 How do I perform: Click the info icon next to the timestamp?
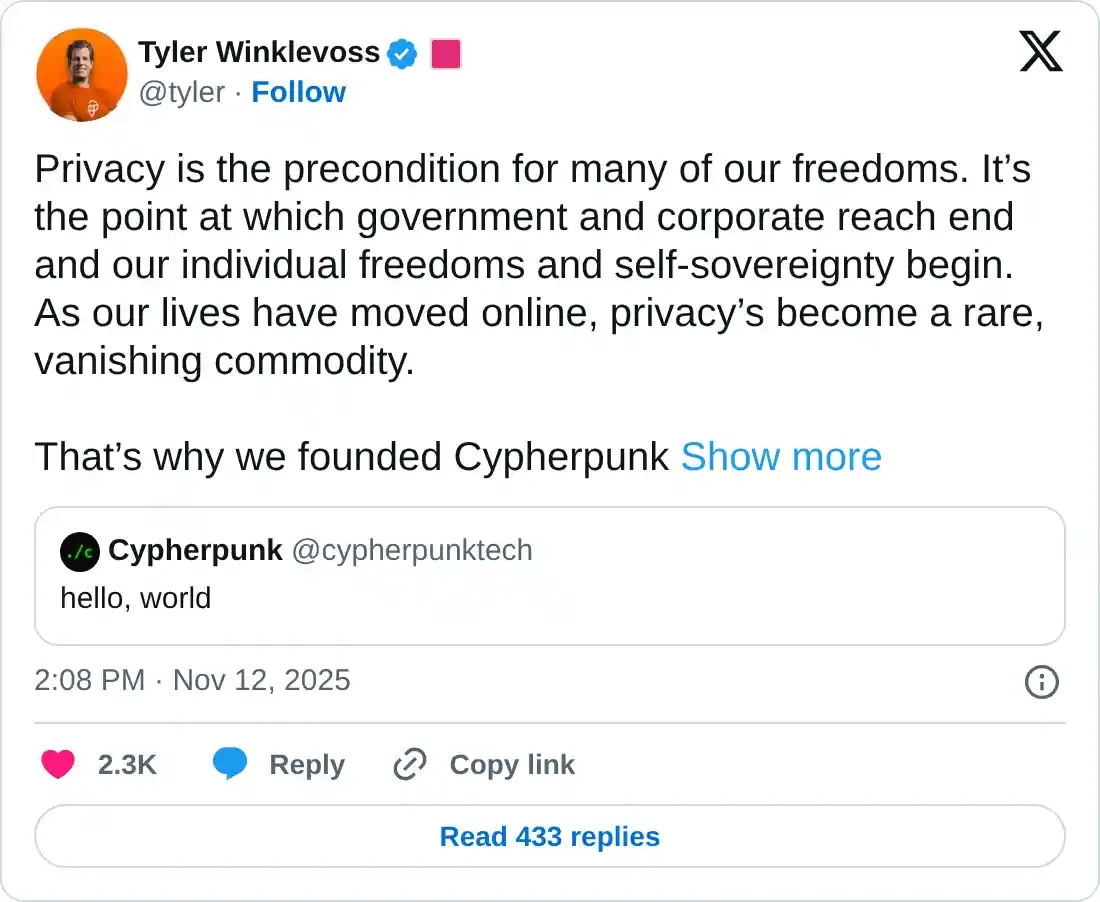coord(1041,682)
